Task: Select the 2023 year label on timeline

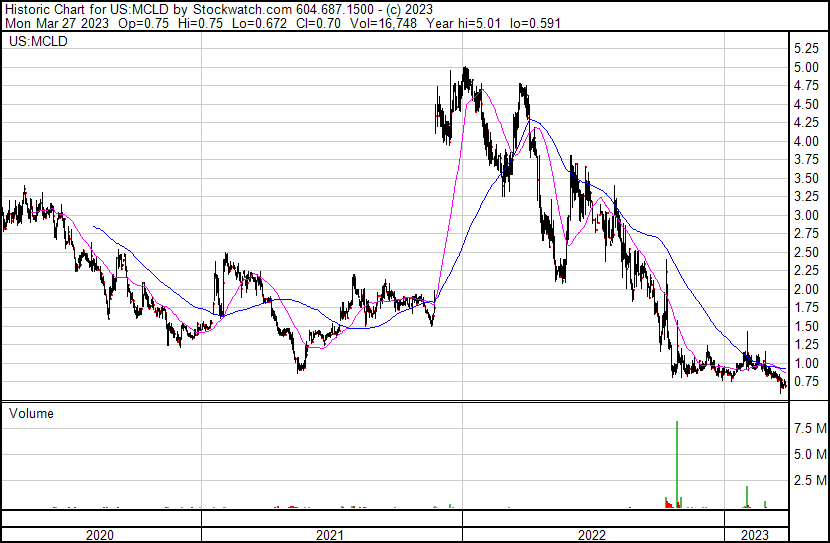Action: [x=755, y=535]
